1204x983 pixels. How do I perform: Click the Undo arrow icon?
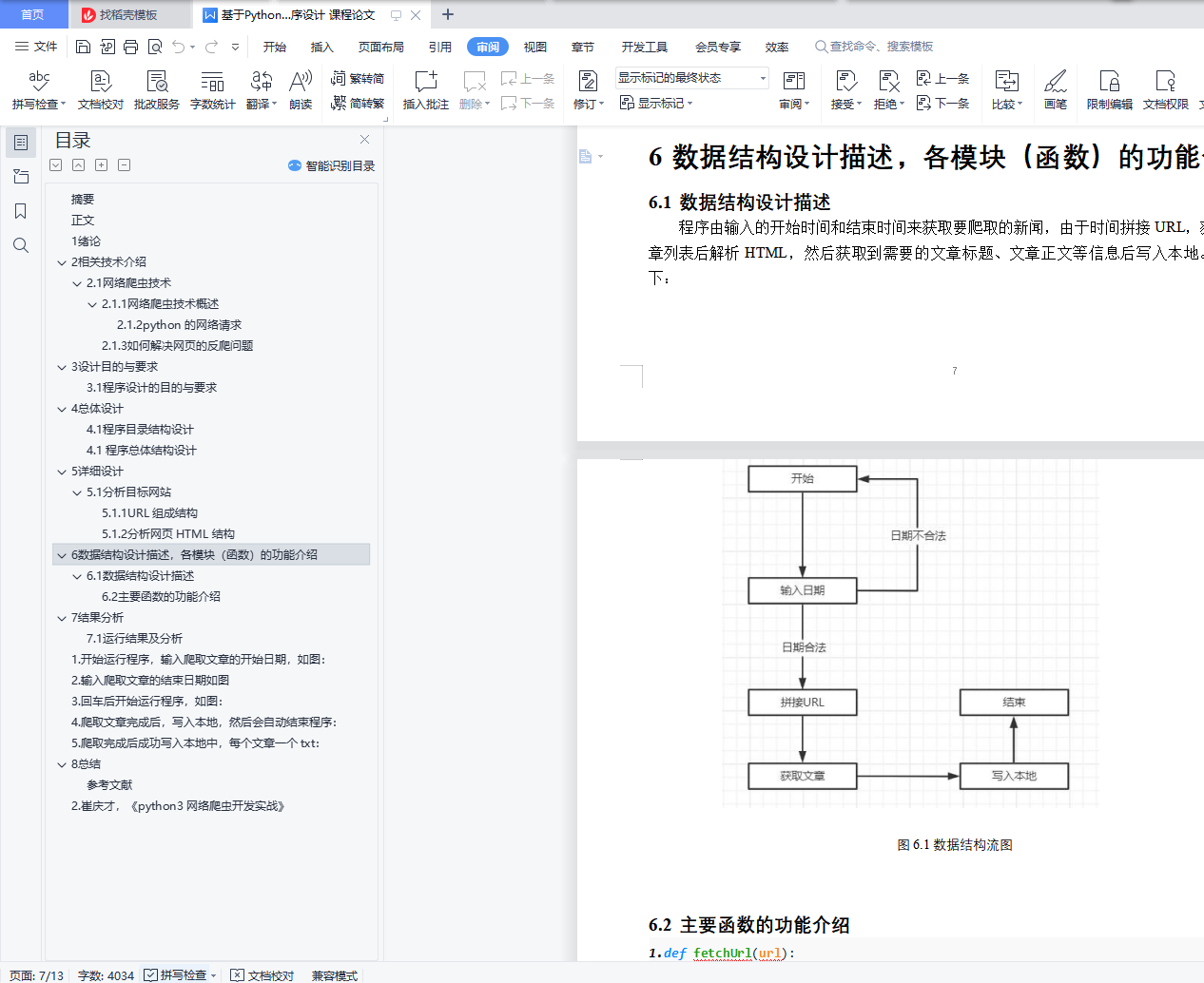point(178,47)
